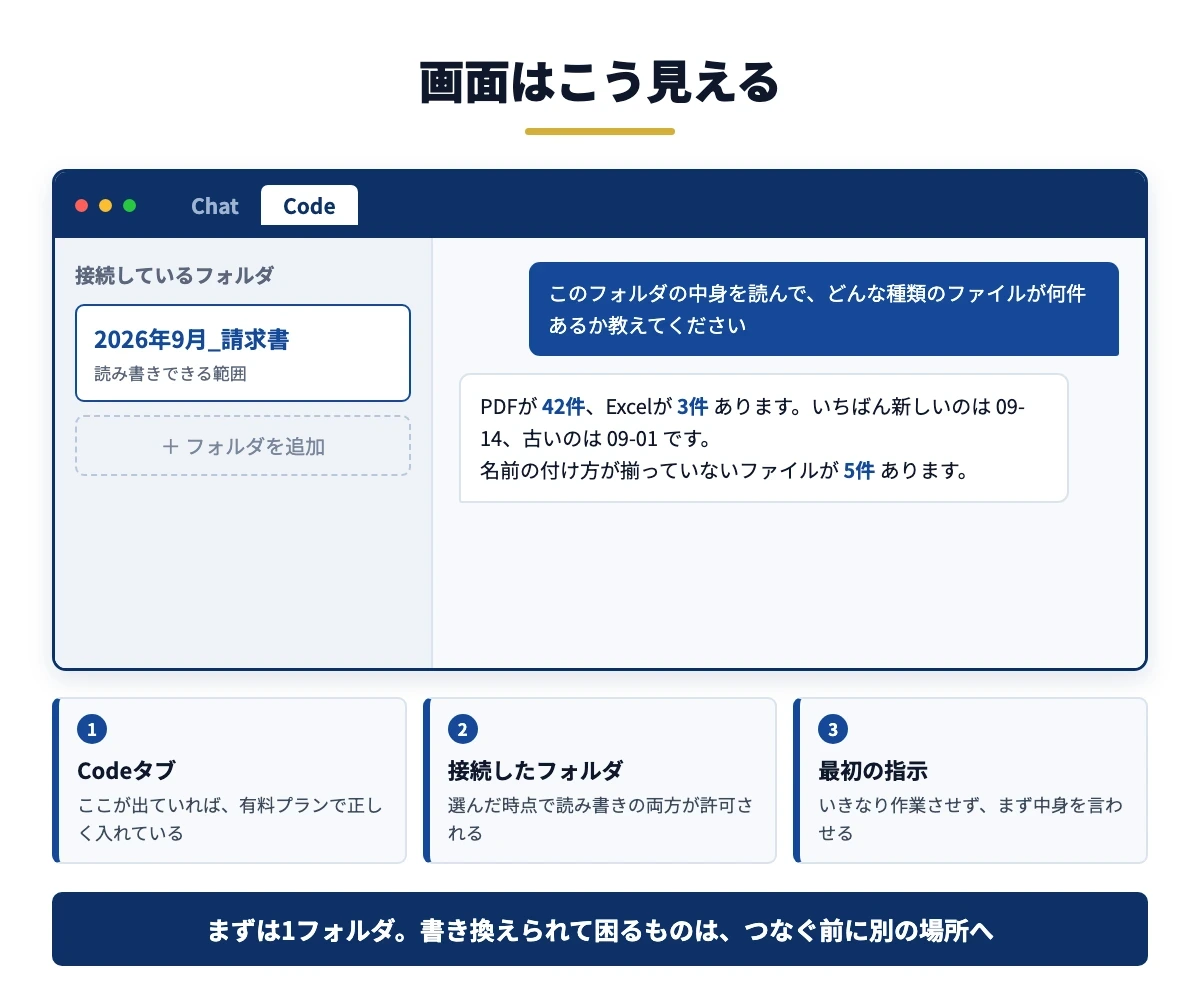
Task: Click the highlighted 42件 count
Action: (563, 406)
